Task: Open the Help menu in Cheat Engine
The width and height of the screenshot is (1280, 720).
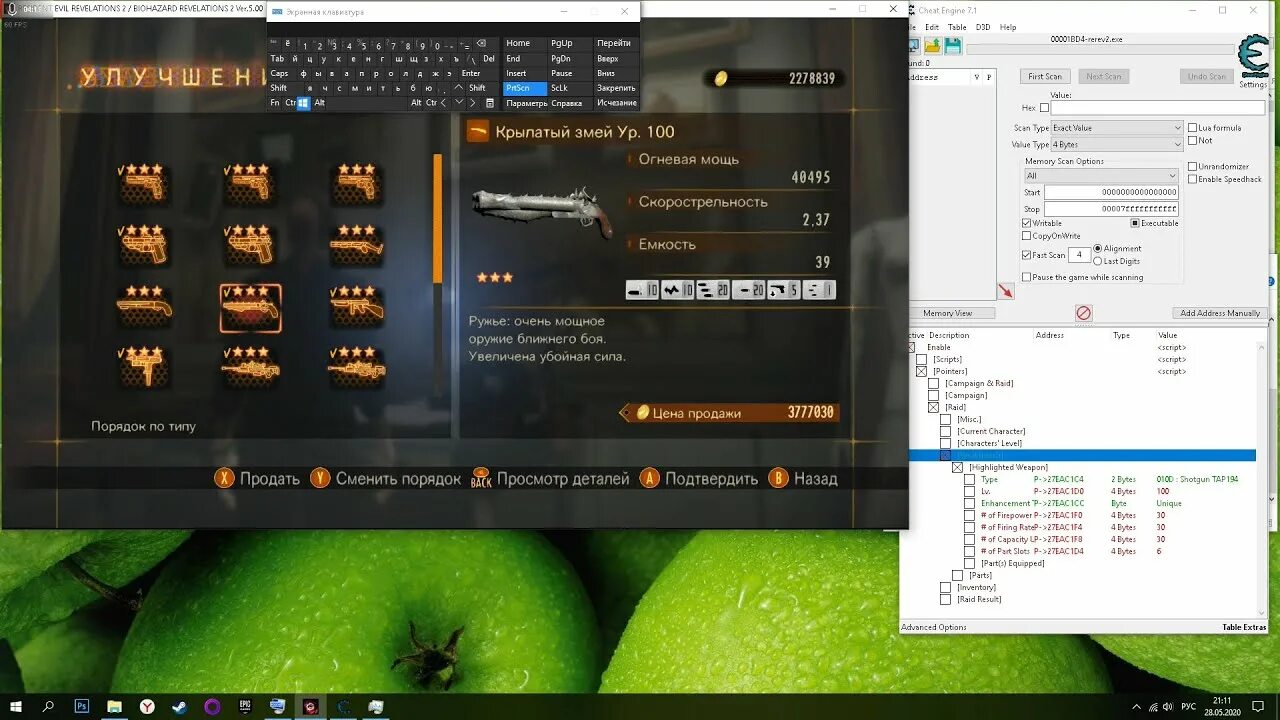Action: coord(1008,27)
